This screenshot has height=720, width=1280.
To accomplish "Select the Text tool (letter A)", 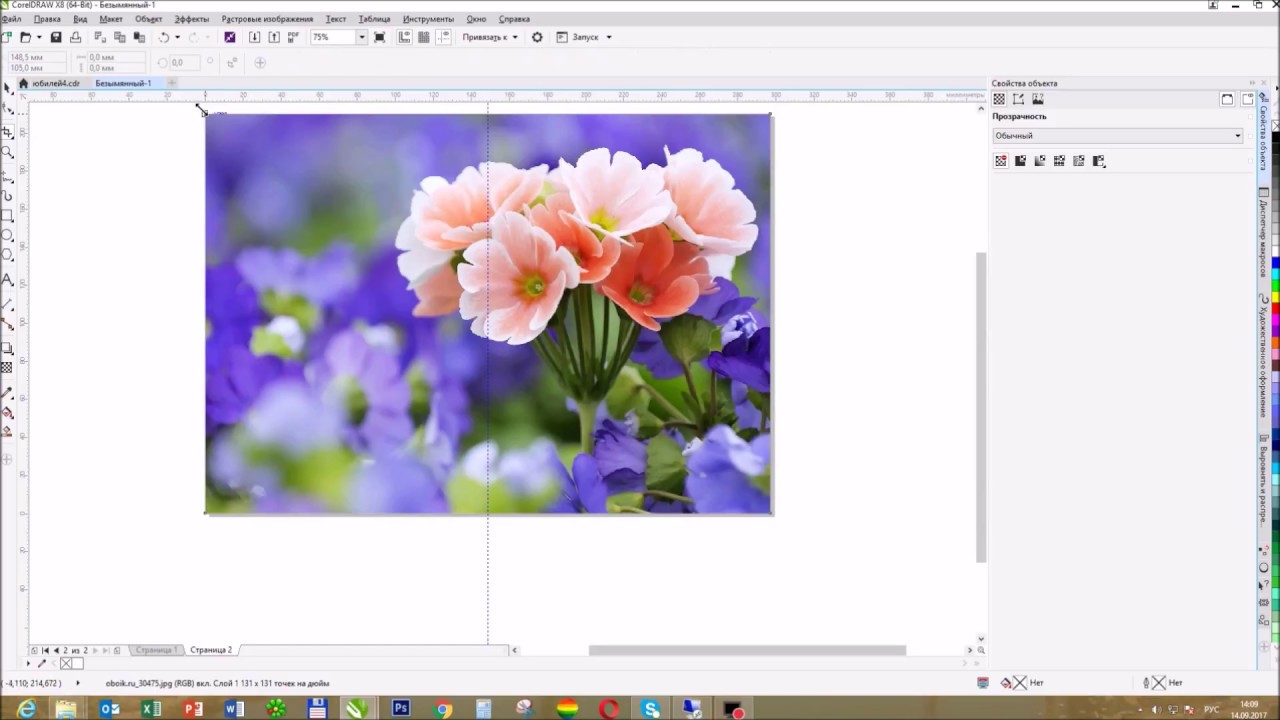I will [x=7, y=279].
